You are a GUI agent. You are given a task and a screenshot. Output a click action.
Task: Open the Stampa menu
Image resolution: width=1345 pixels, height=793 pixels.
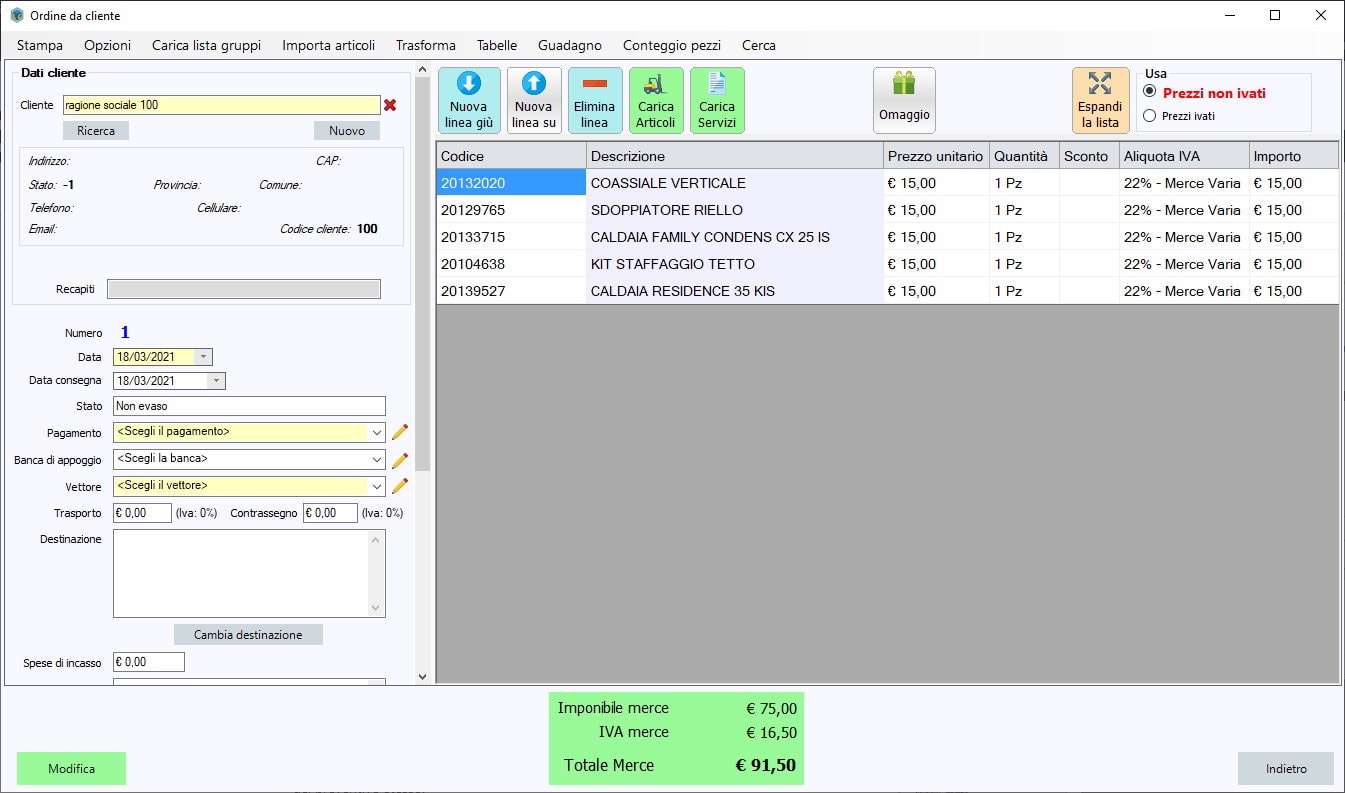pos(40,45)
